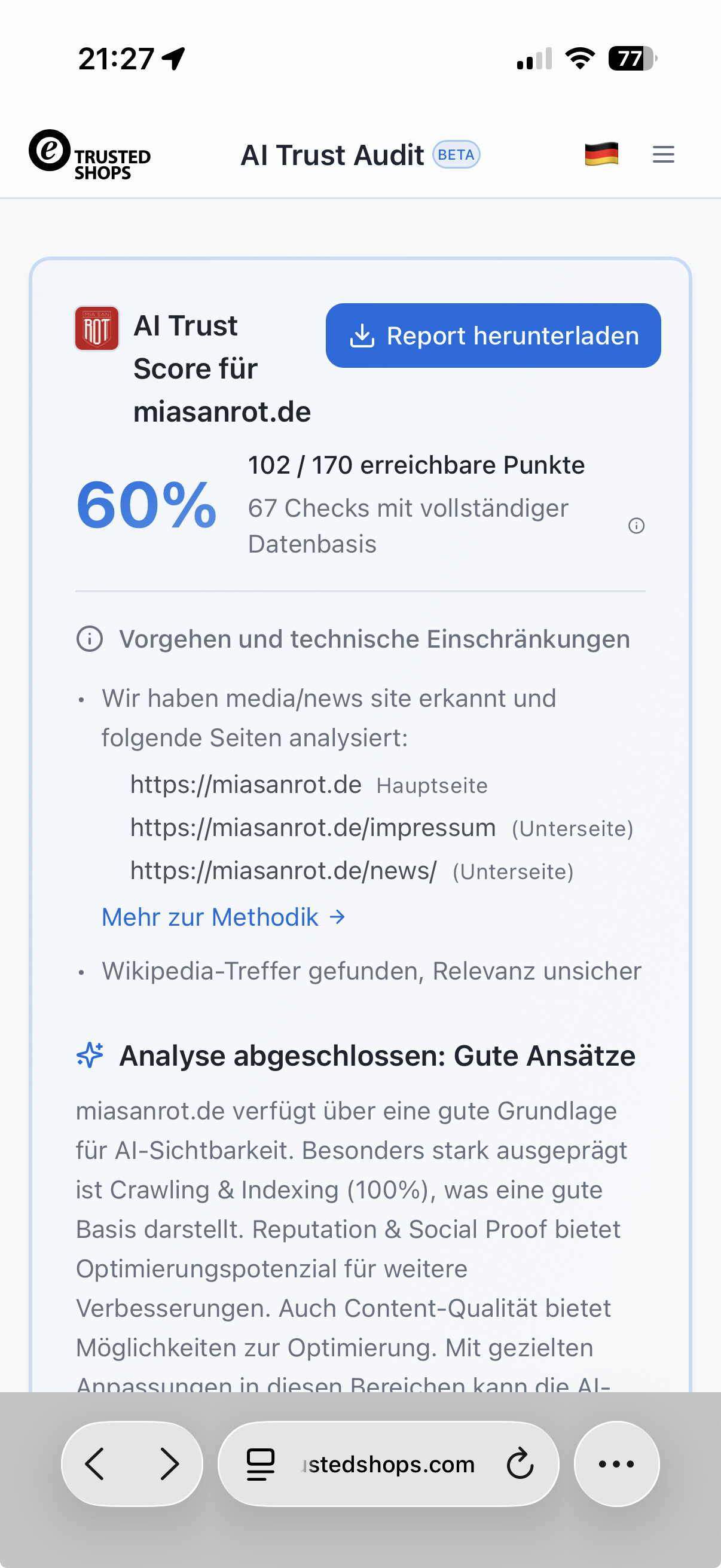Switch language via German flag icon

[601, 155]
